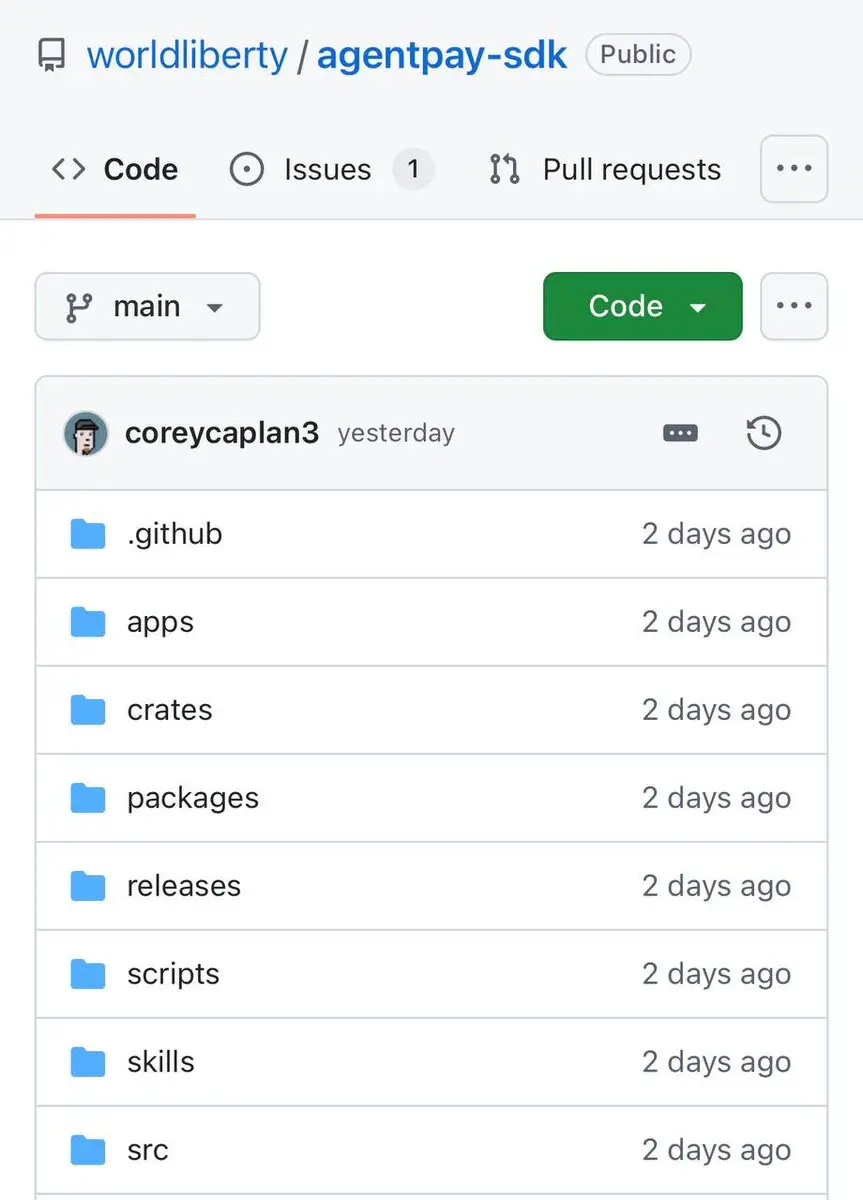The width and height of the screenshot is (863, 1200).
Task: Click the src folder icon
Action: point(88,1151)
